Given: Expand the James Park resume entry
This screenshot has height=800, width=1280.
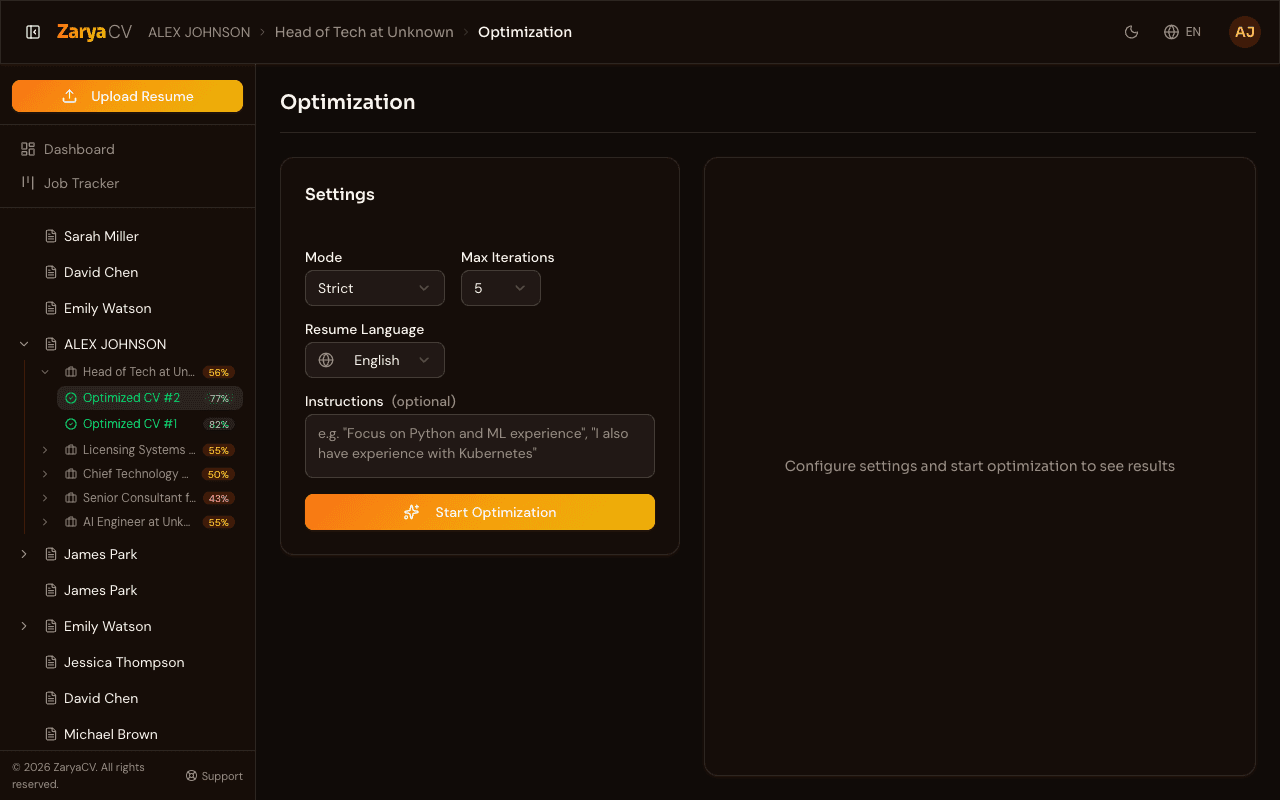Looking at the screenshot, I should tap(23, 553).
